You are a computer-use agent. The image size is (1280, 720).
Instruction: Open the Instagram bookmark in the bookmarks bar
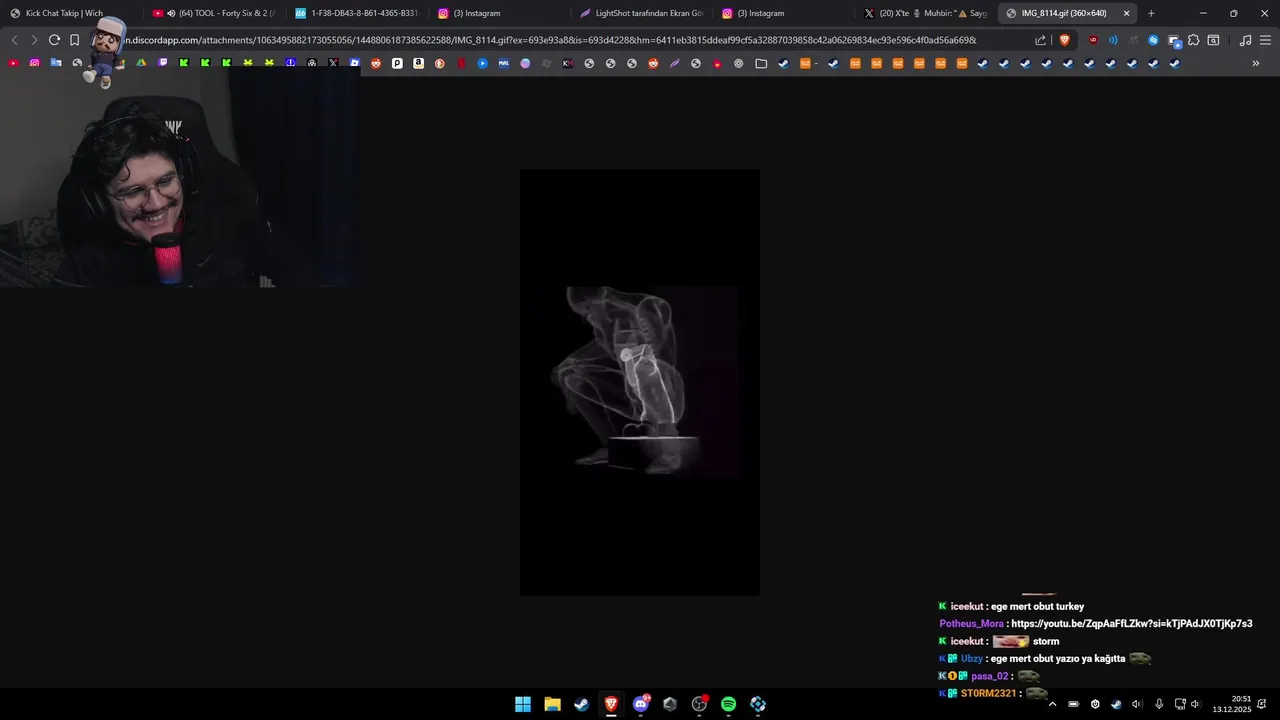(35, 63)
